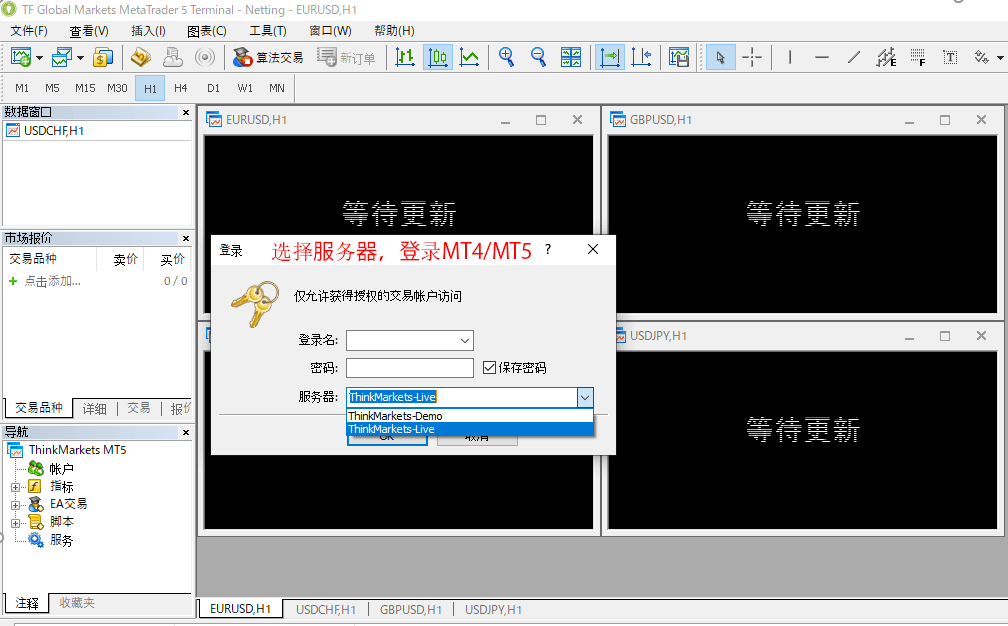Open the 查看(V) menu
Viewport: 1008px width, 626px height.
89,31
